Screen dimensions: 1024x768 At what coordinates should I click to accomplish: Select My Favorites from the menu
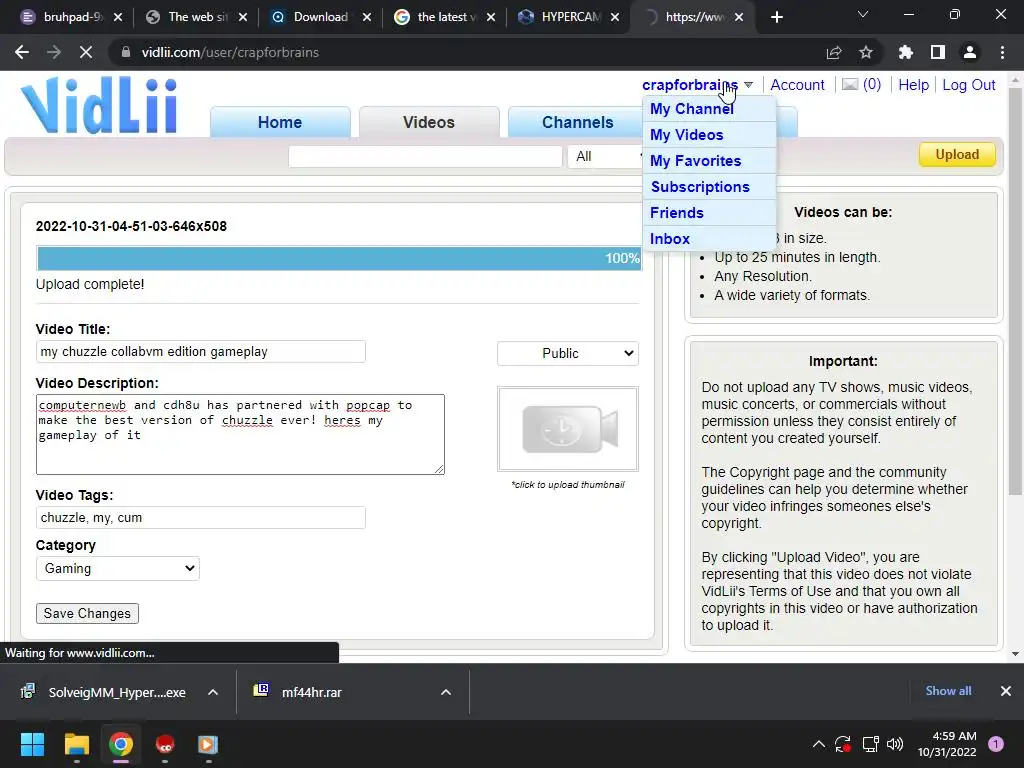click(x=696, y=161)
